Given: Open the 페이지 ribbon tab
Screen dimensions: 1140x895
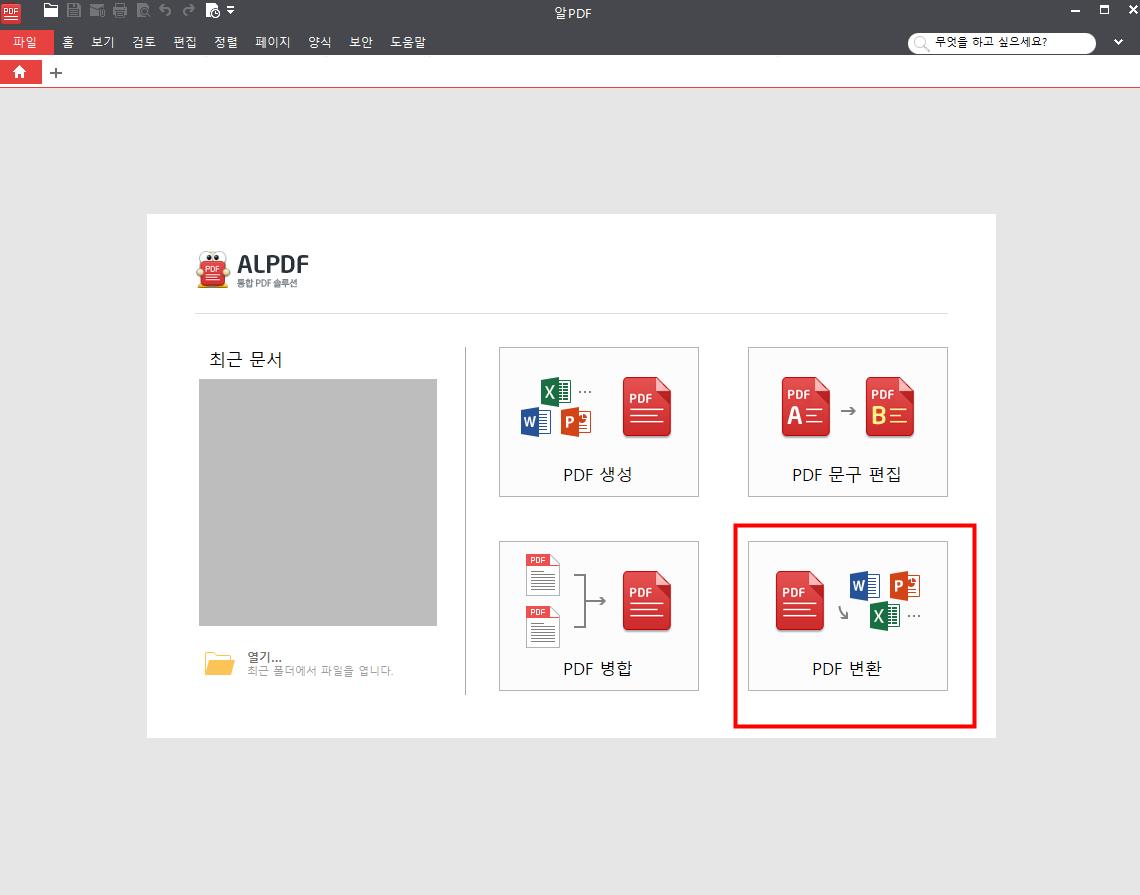Looking at the screenshot, I should coord(273,42).
